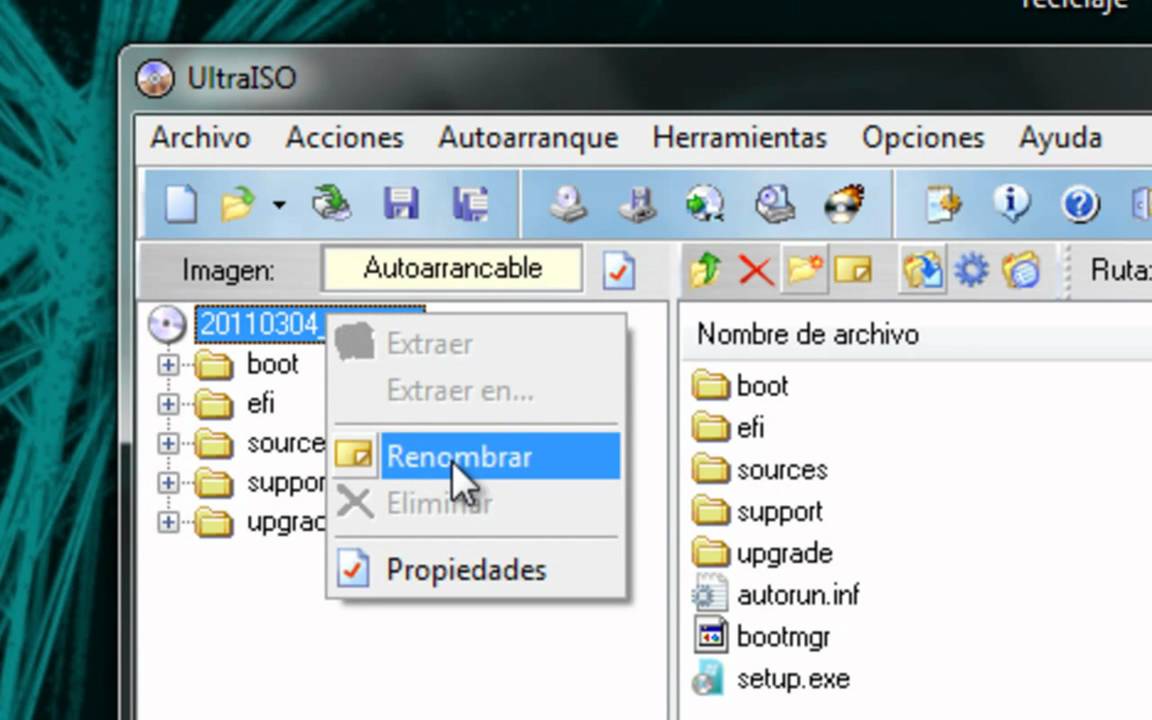The width and height of the screenshot is (1152, 720).
Task: Click the Save As toolbar icon
Action: coord(470,204)
